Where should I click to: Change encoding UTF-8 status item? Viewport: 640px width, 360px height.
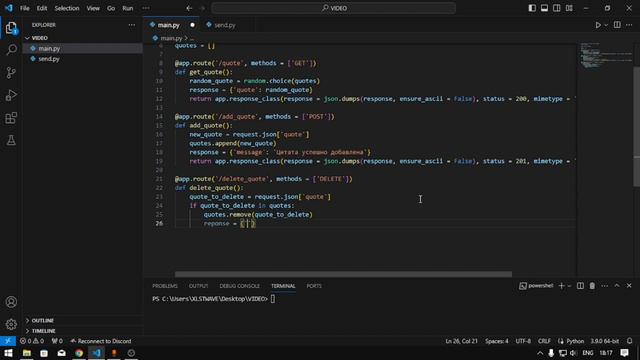pos(523,341)
